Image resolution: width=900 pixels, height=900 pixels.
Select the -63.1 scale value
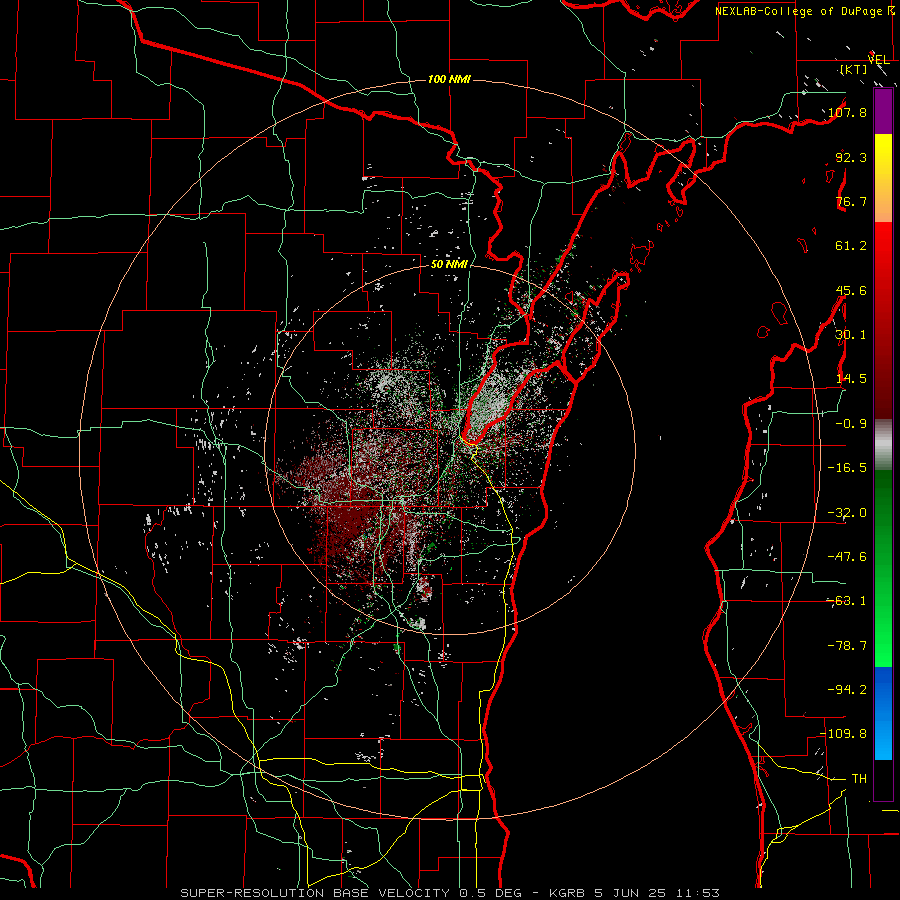pos(847,601)
